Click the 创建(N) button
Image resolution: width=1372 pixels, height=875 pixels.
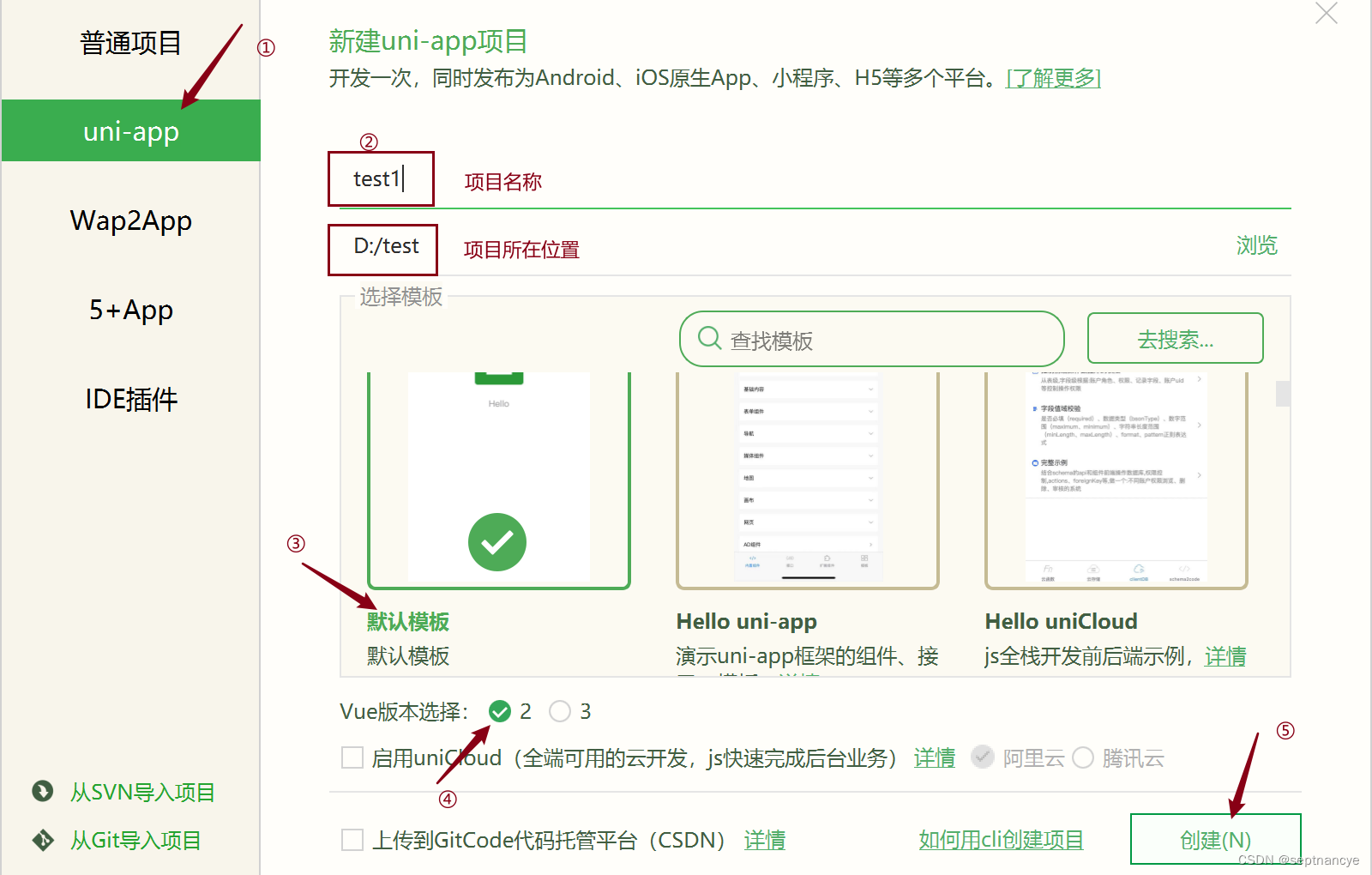(1215, 839)
